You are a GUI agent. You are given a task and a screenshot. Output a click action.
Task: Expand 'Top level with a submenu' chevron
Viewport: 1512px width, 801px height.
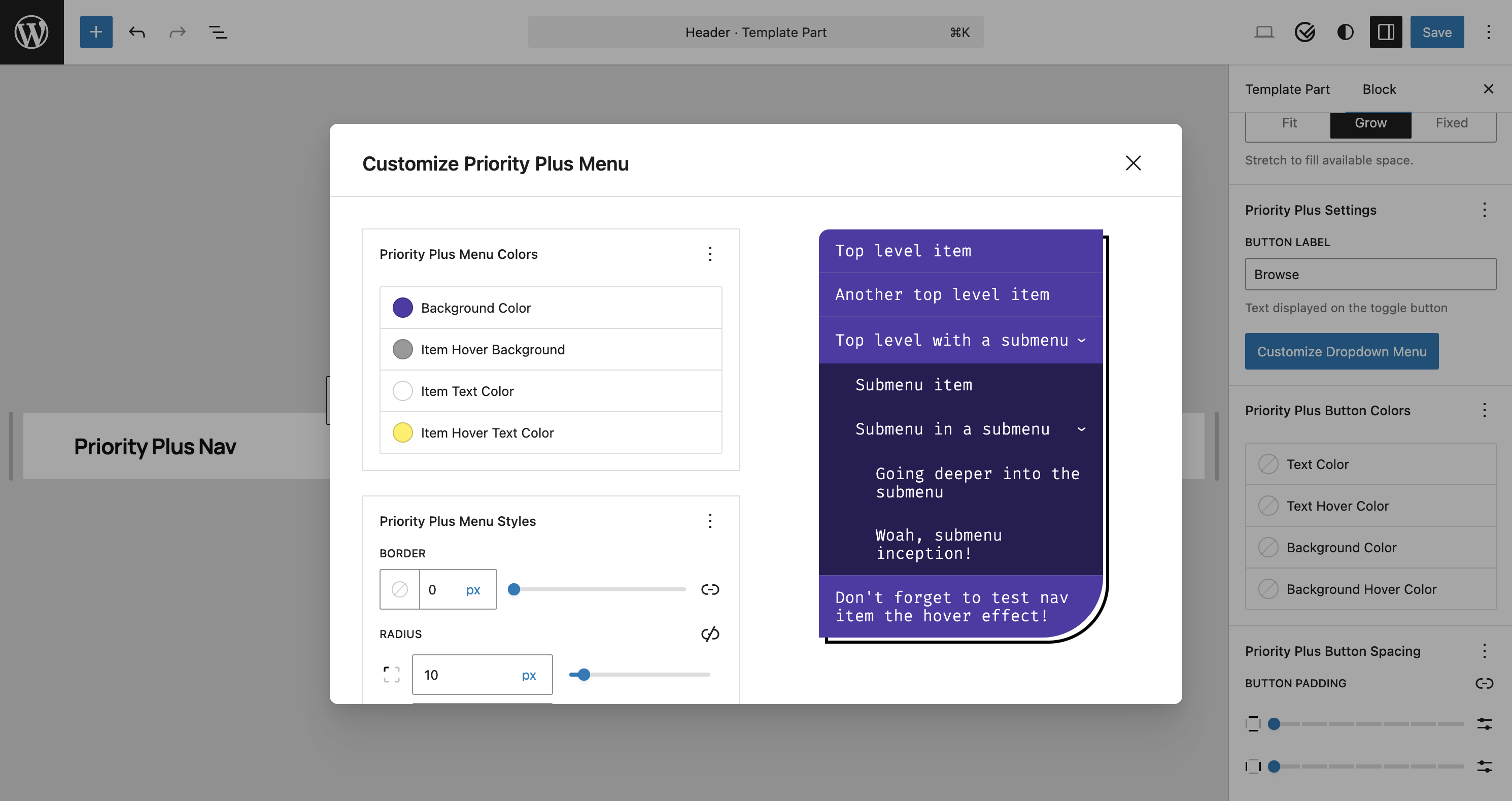1081,340
